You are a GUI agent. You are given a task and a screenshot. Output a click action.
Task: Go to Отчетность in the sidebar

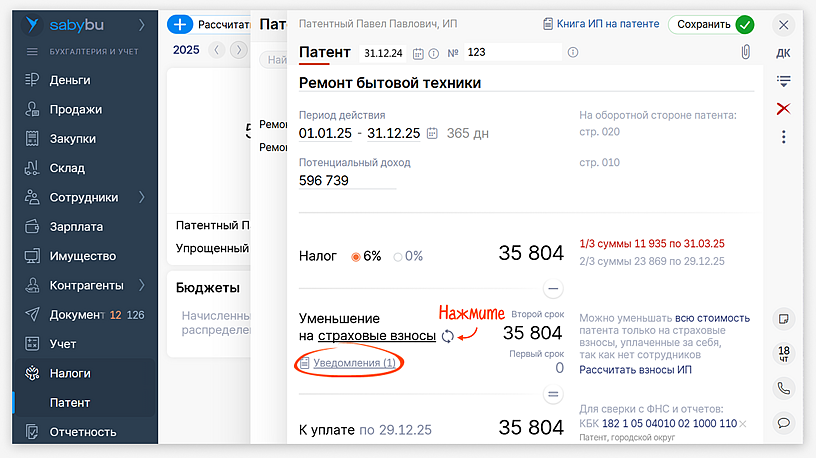click(83, 432)
